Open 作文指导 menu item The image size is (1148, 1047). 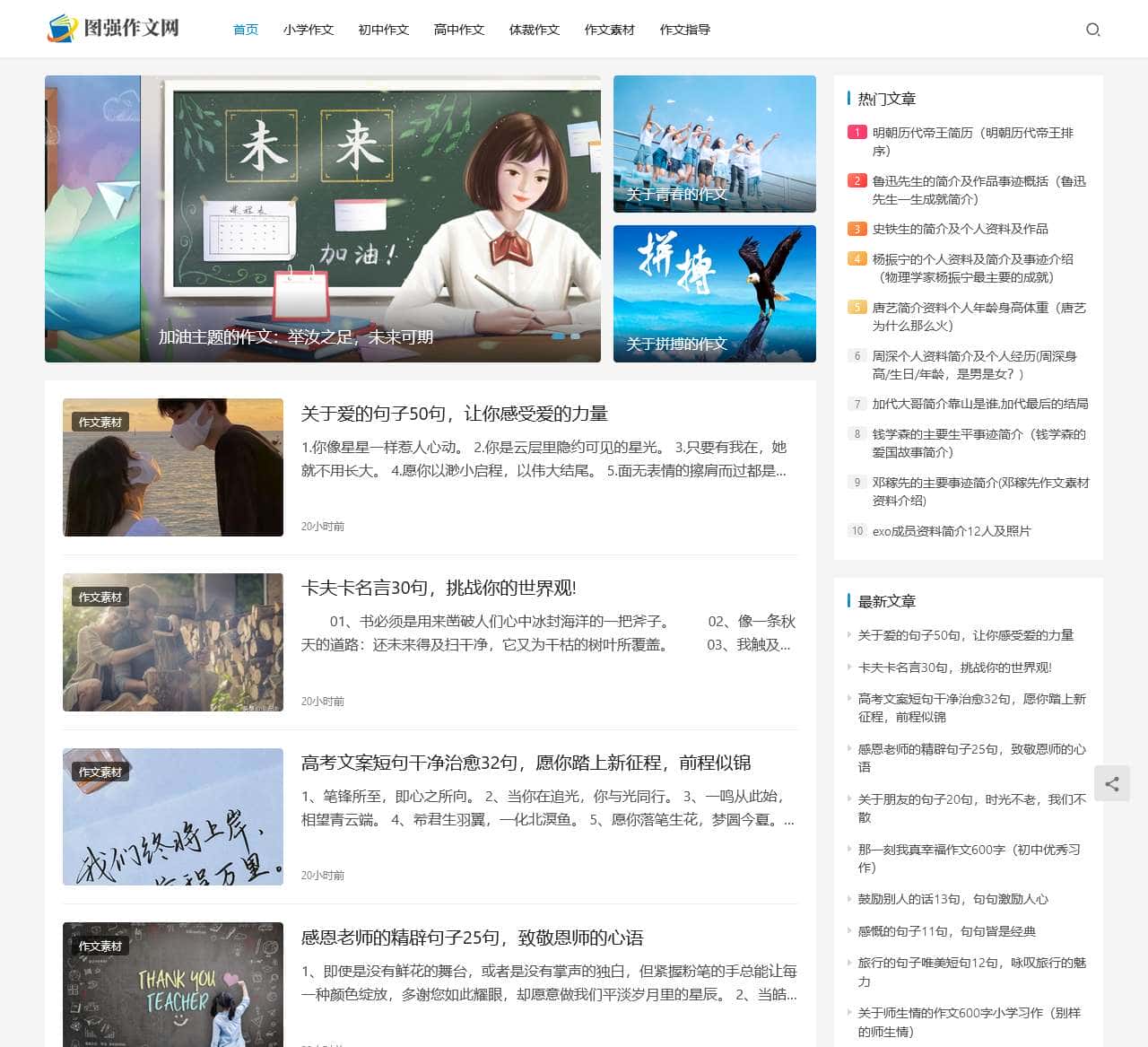click(685, 30)
